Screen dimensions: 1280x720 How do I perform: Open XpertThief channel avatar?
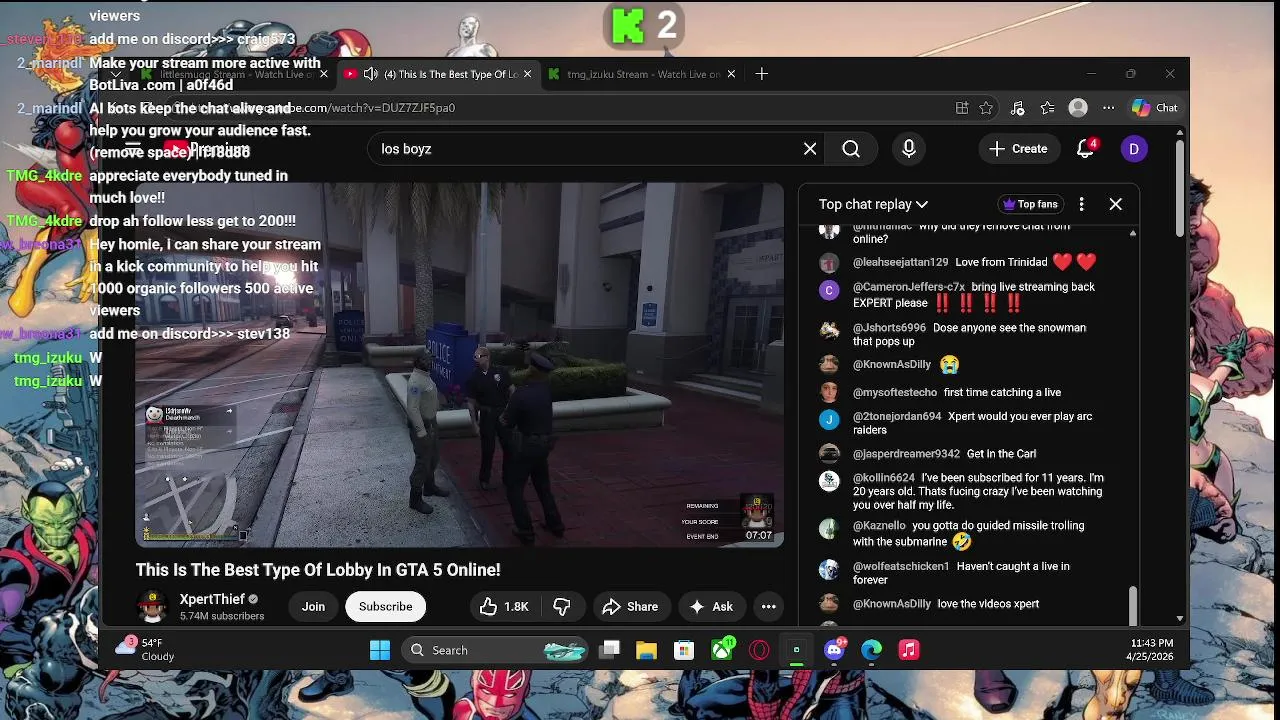pyautogui.click(x=152, y=607)
